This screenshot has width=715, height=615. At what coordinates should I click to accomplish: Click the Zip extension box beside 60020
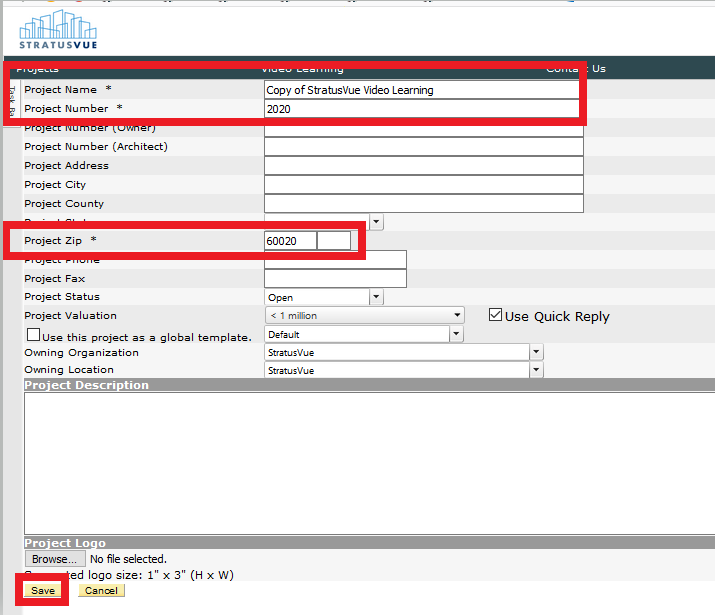[x=334, y=241]
